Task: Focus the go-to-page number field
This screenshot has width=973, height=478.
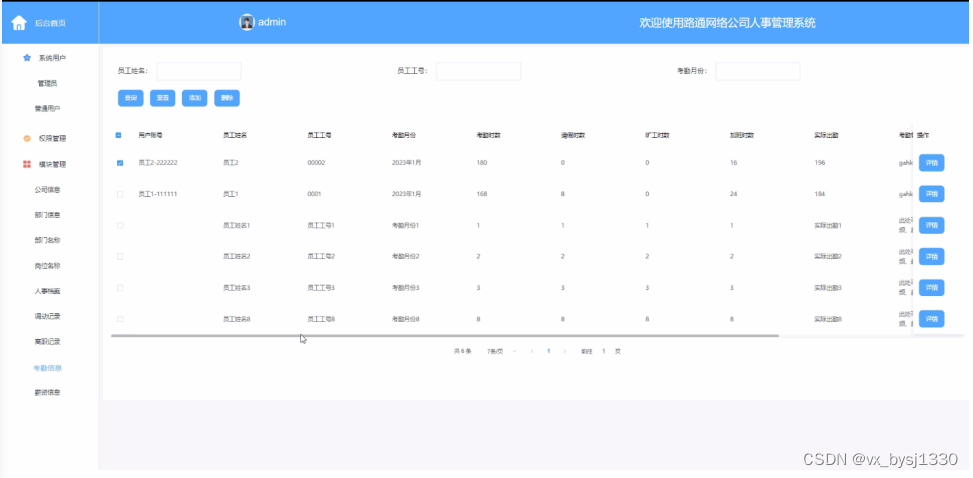Action: click(x=604, y=351)
